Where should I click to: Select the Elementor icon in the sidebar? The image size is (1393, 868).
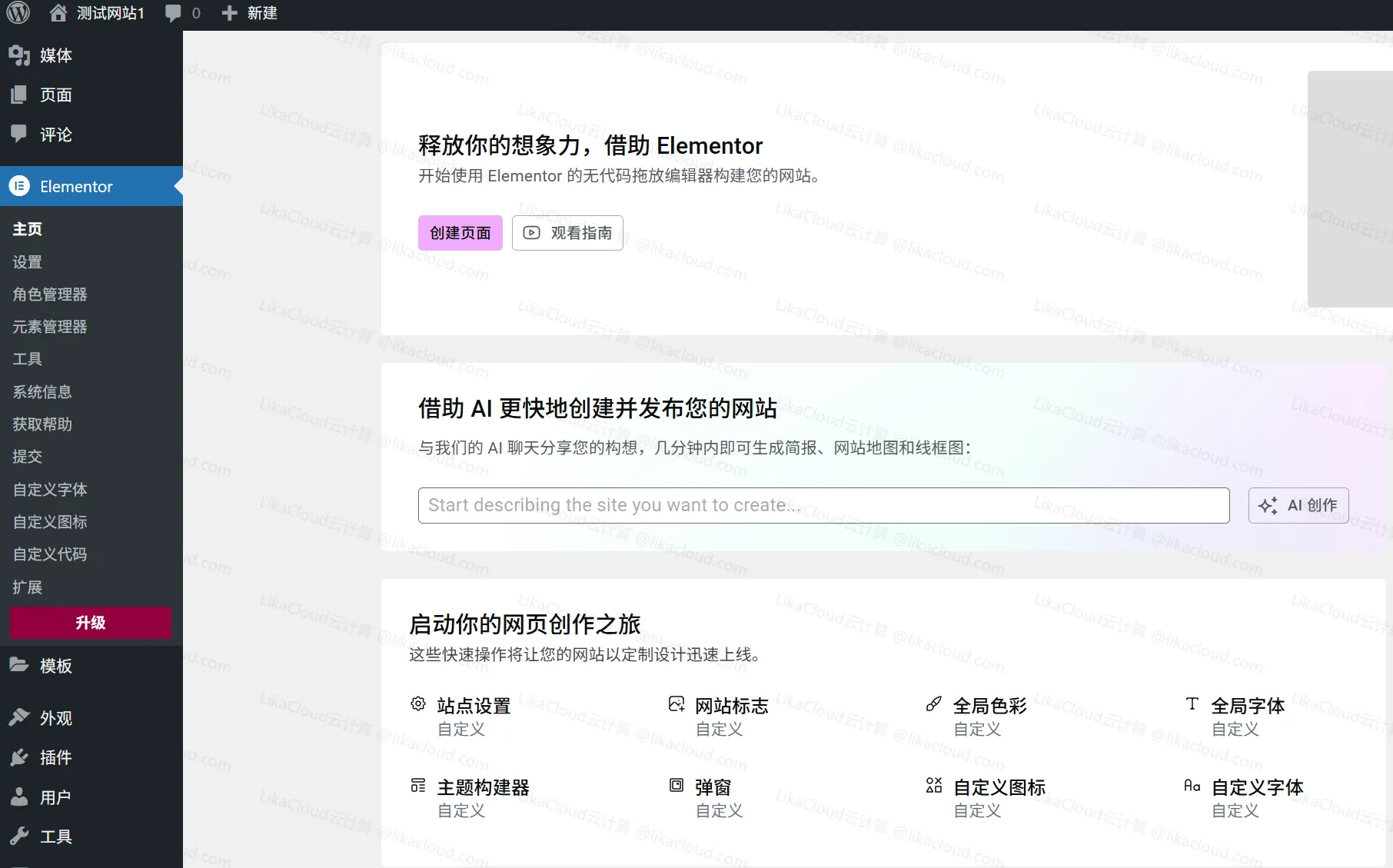click(18, 186)
